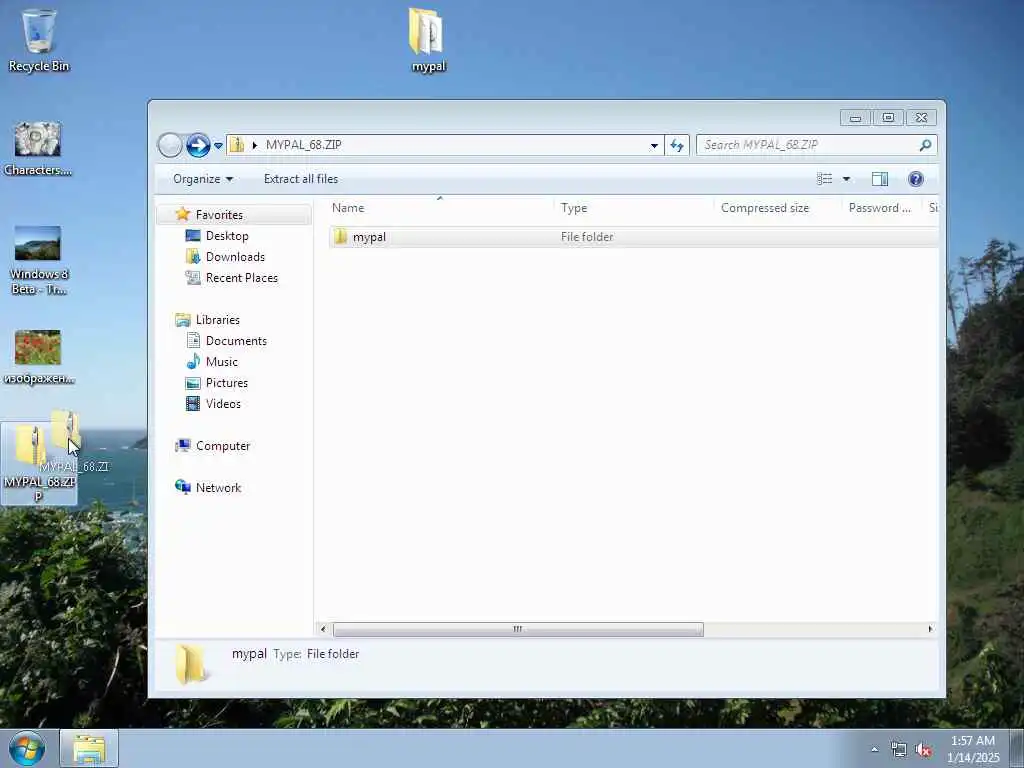Open the Organize menu
This screenshot has height=768, width=1024.
coord(202,179)
